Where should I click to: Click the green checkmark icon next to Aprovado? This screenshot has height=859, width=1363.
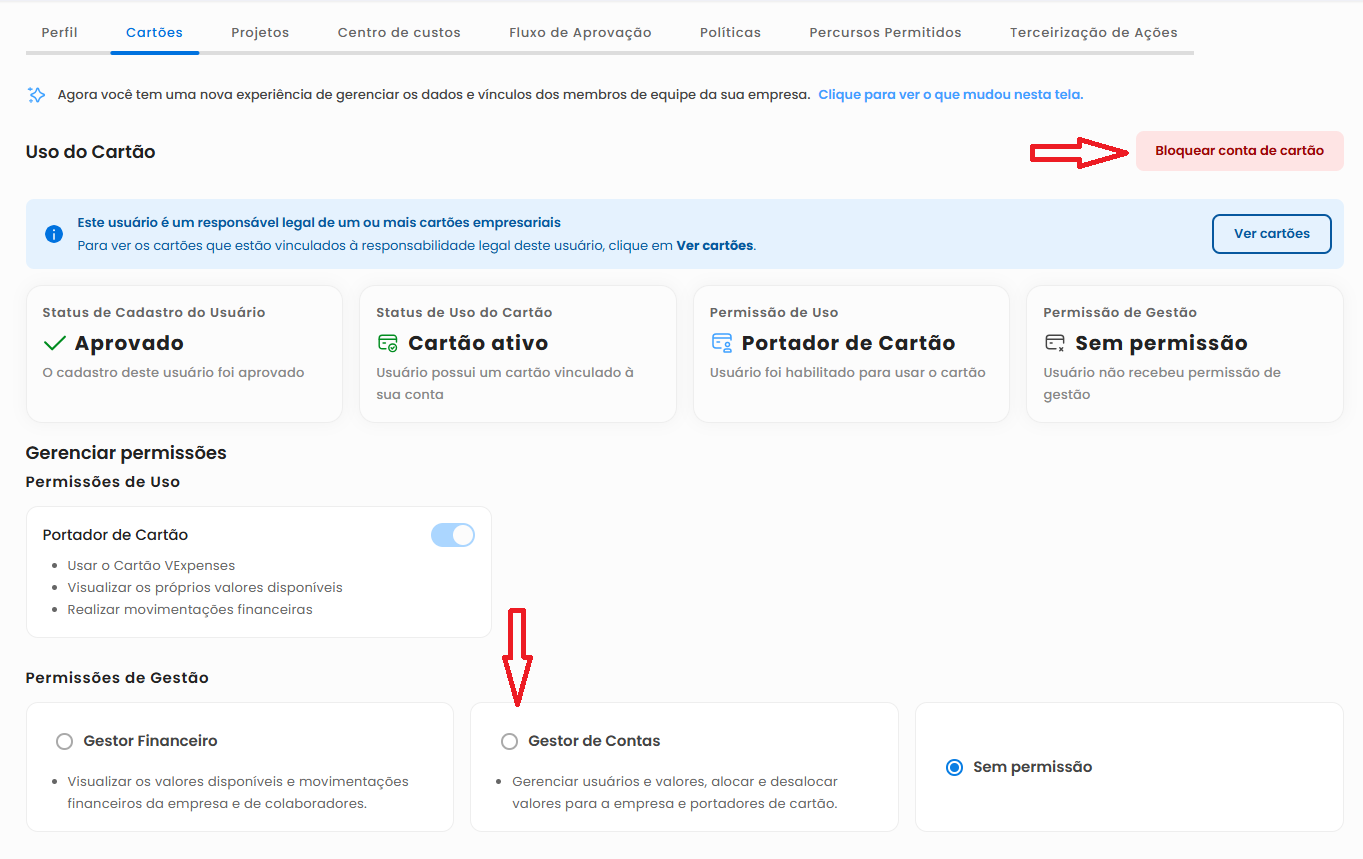tap(55, 343)
